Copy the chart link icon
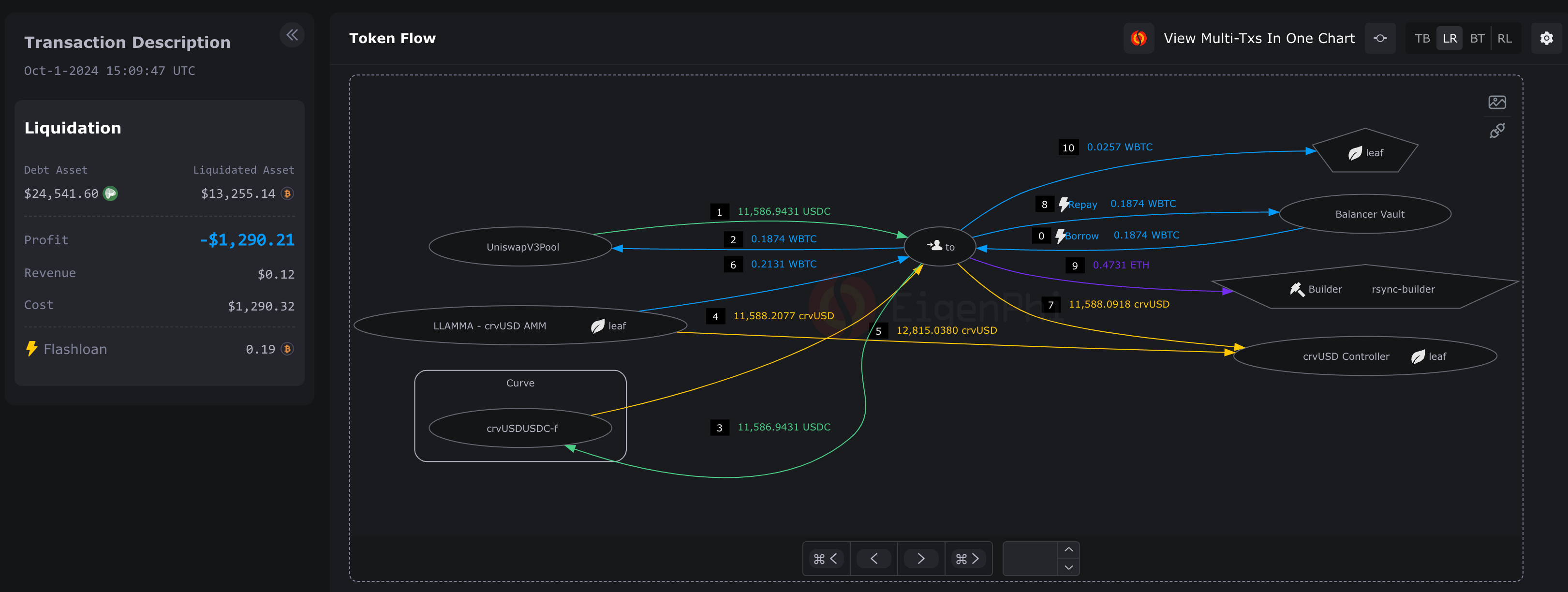Screen dimensions: 1568x592 (x=1497, y=131)
